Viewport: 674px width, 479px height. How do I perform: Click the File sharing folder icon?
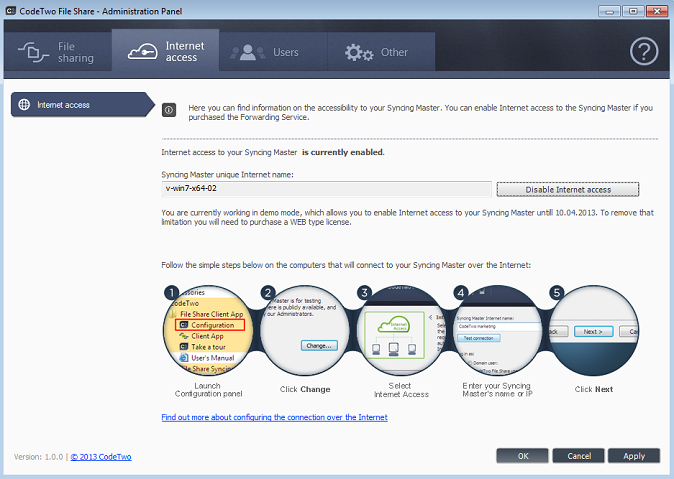point(34,52)
